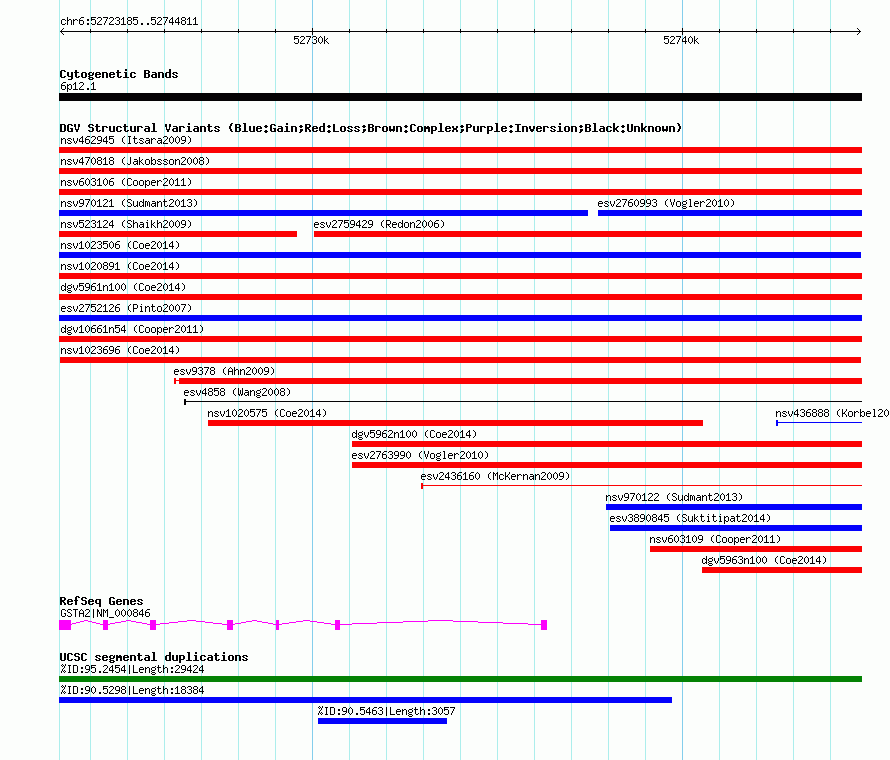Select the nsv1020575 red loss bar

(x=455, y=423)
